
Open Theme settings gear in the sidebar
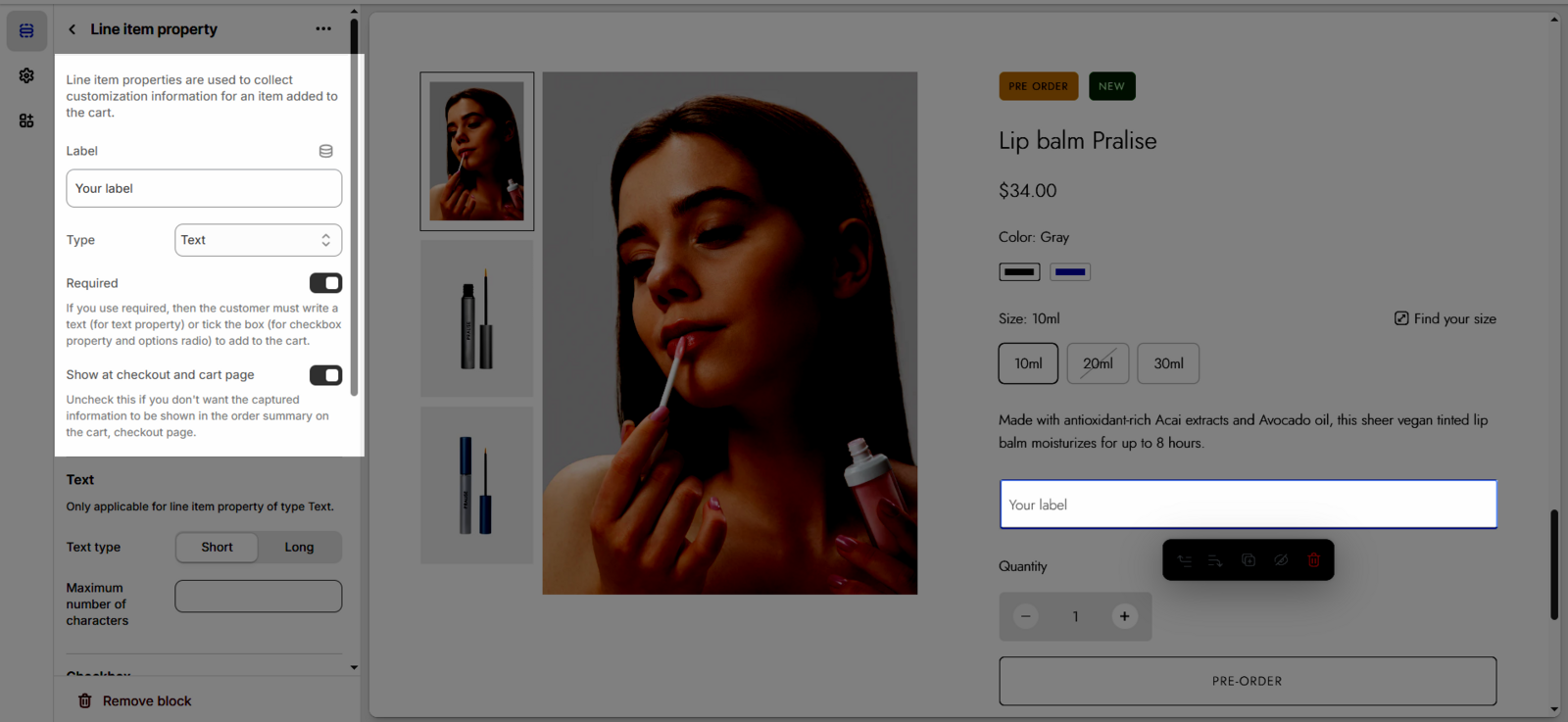(26, 75)
